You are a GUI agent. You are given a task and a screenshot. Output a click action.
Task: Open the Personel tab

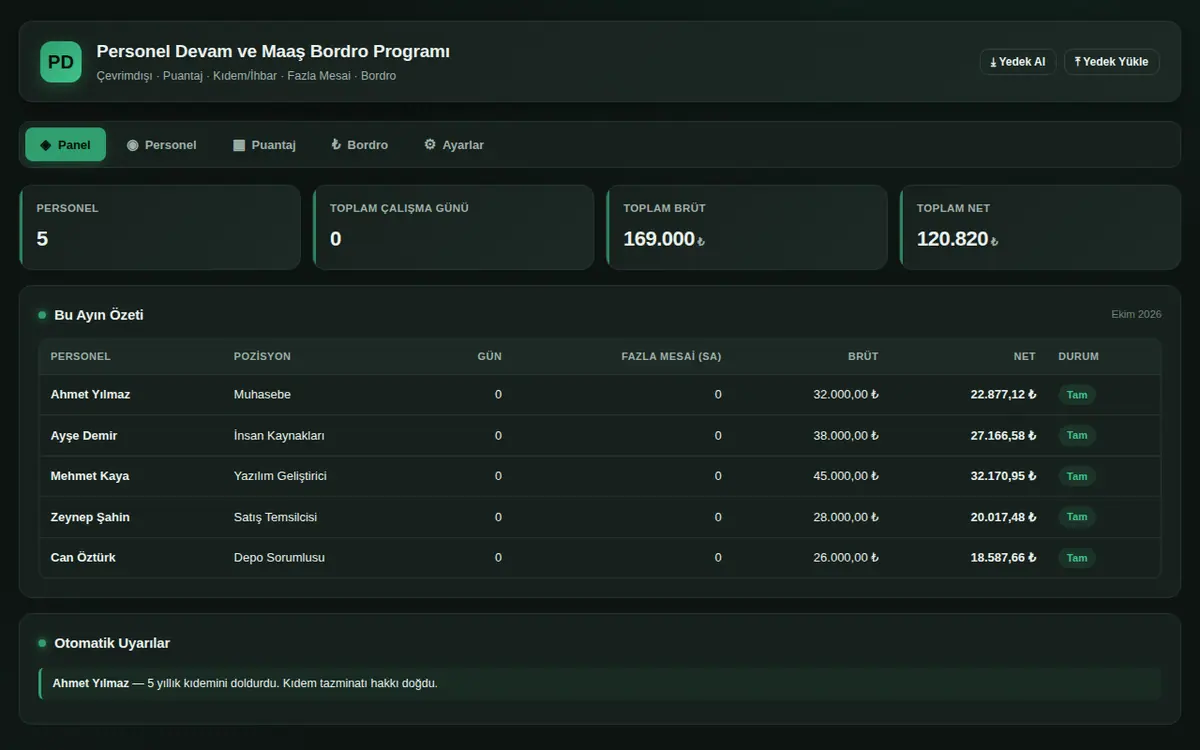161,145
